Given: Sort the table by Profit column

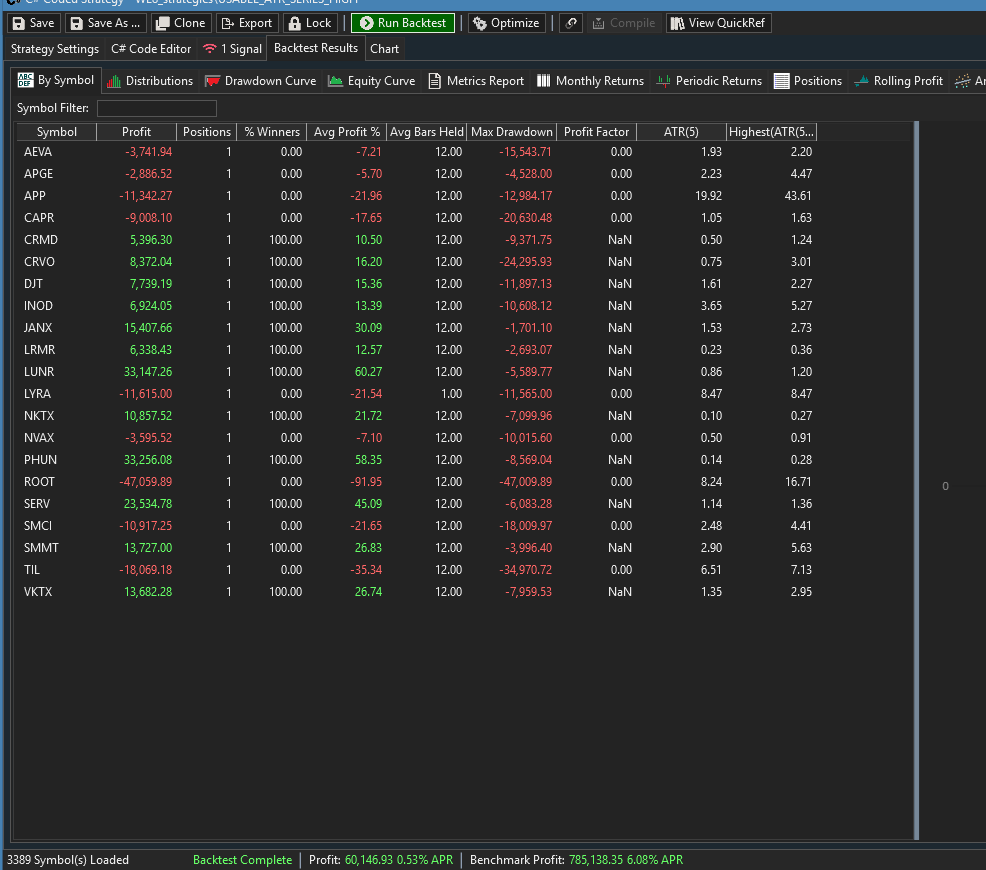Looking at the screenshot, I should coord(136,132).
